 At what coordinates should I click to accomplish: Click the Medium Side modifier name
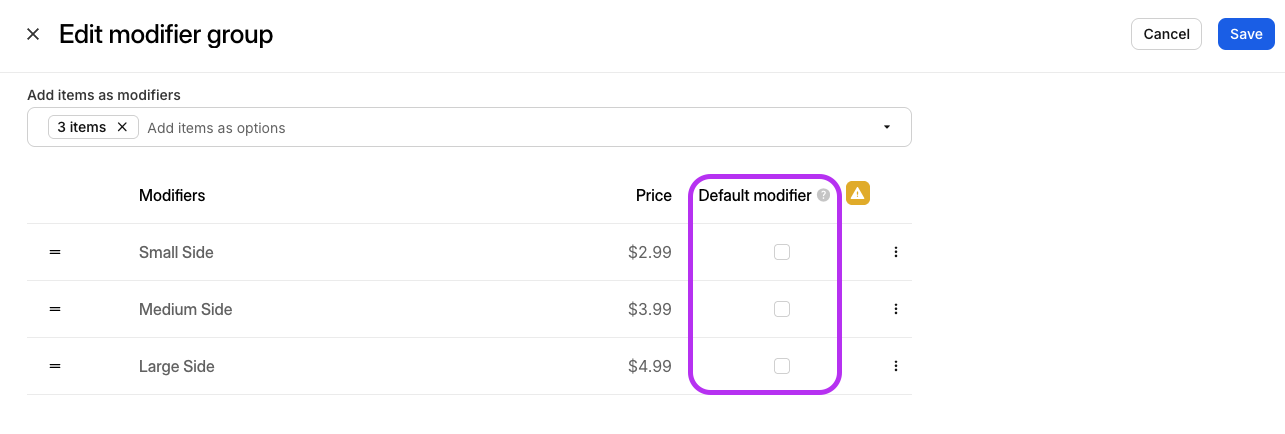(185, 309)
